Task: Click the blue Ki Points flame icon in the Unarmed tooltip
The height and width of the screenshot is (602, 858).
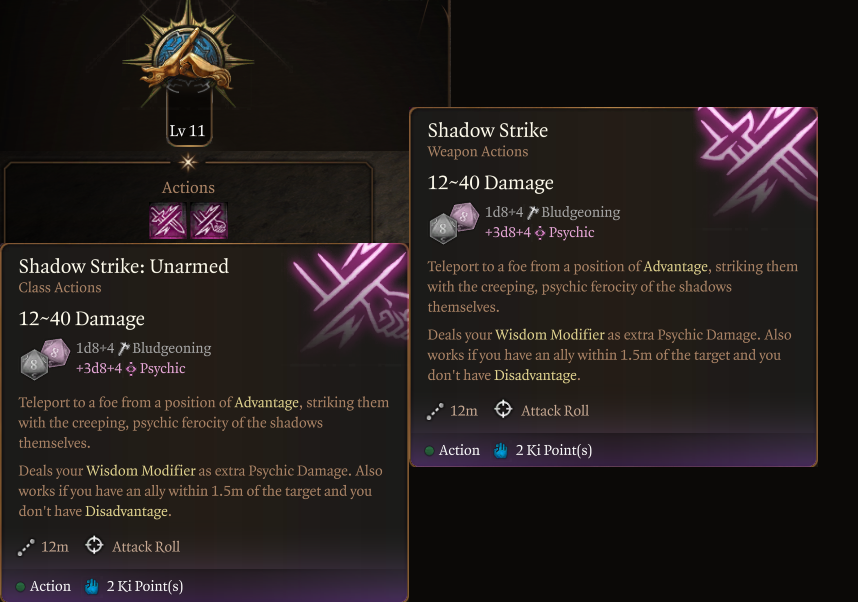Action: coord(92,586)
